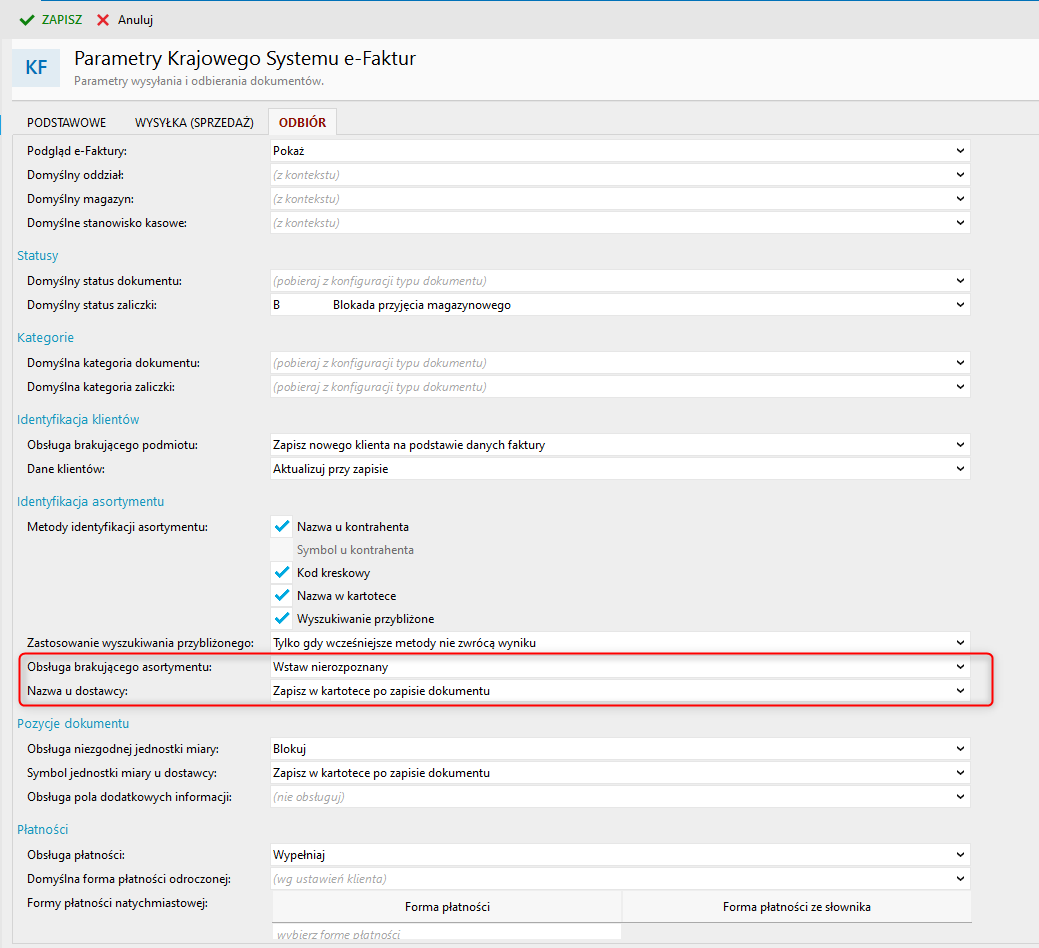The image size is (1039, 948).
Task: Enable the Symbol u kontrahenta checkbox
Action: tap(282, 550)
